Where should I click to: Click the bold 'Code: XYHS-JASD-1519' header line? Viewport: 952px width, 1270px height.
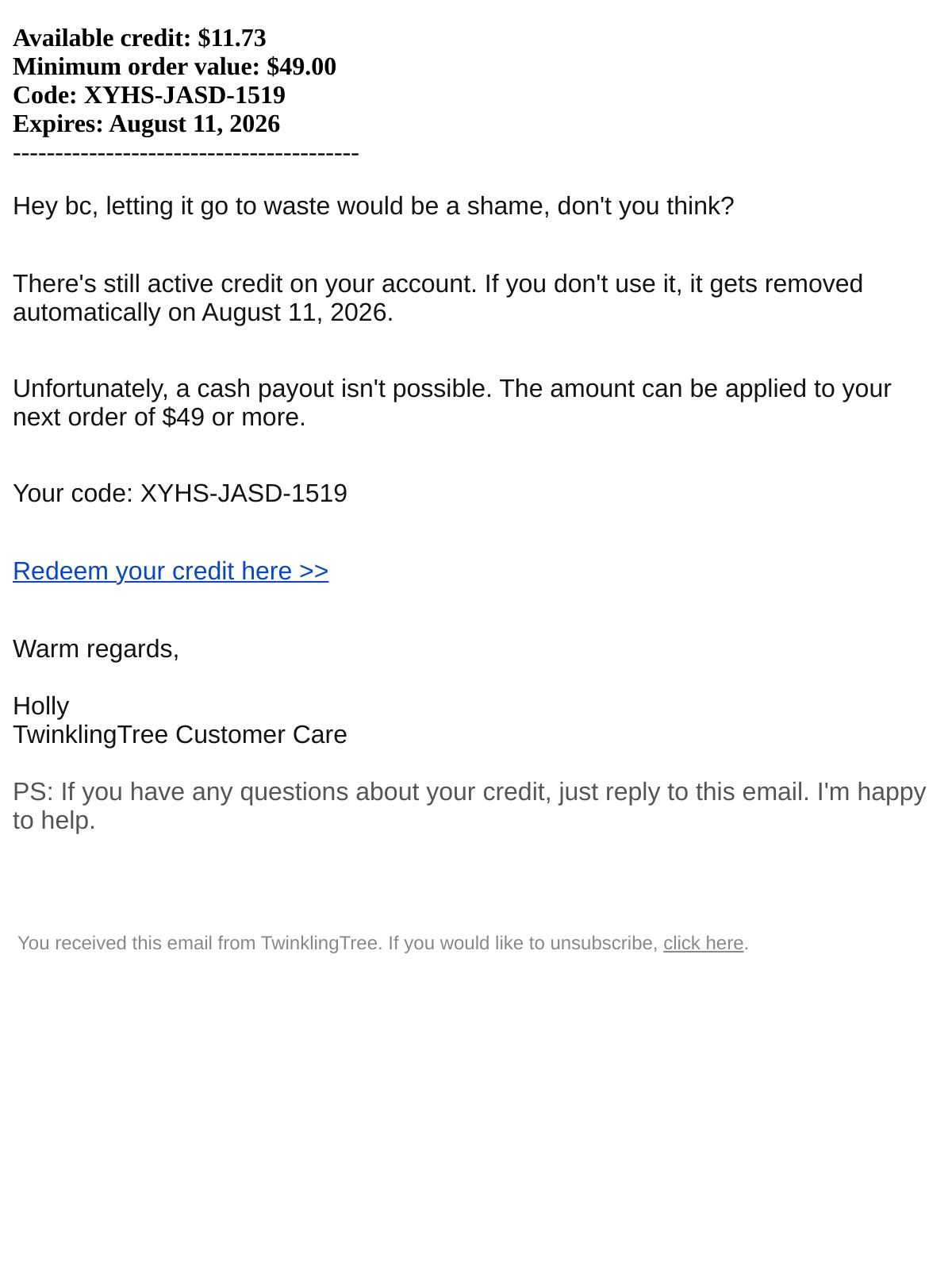coord(149,95)
